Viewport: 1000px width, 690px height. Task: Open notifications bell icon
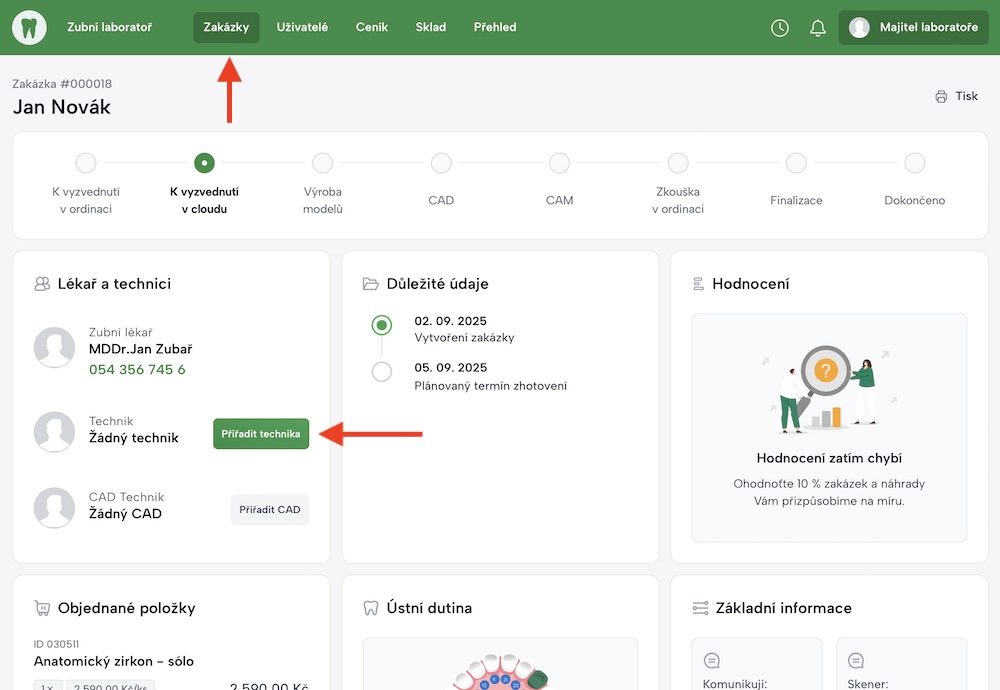[818, 28]
